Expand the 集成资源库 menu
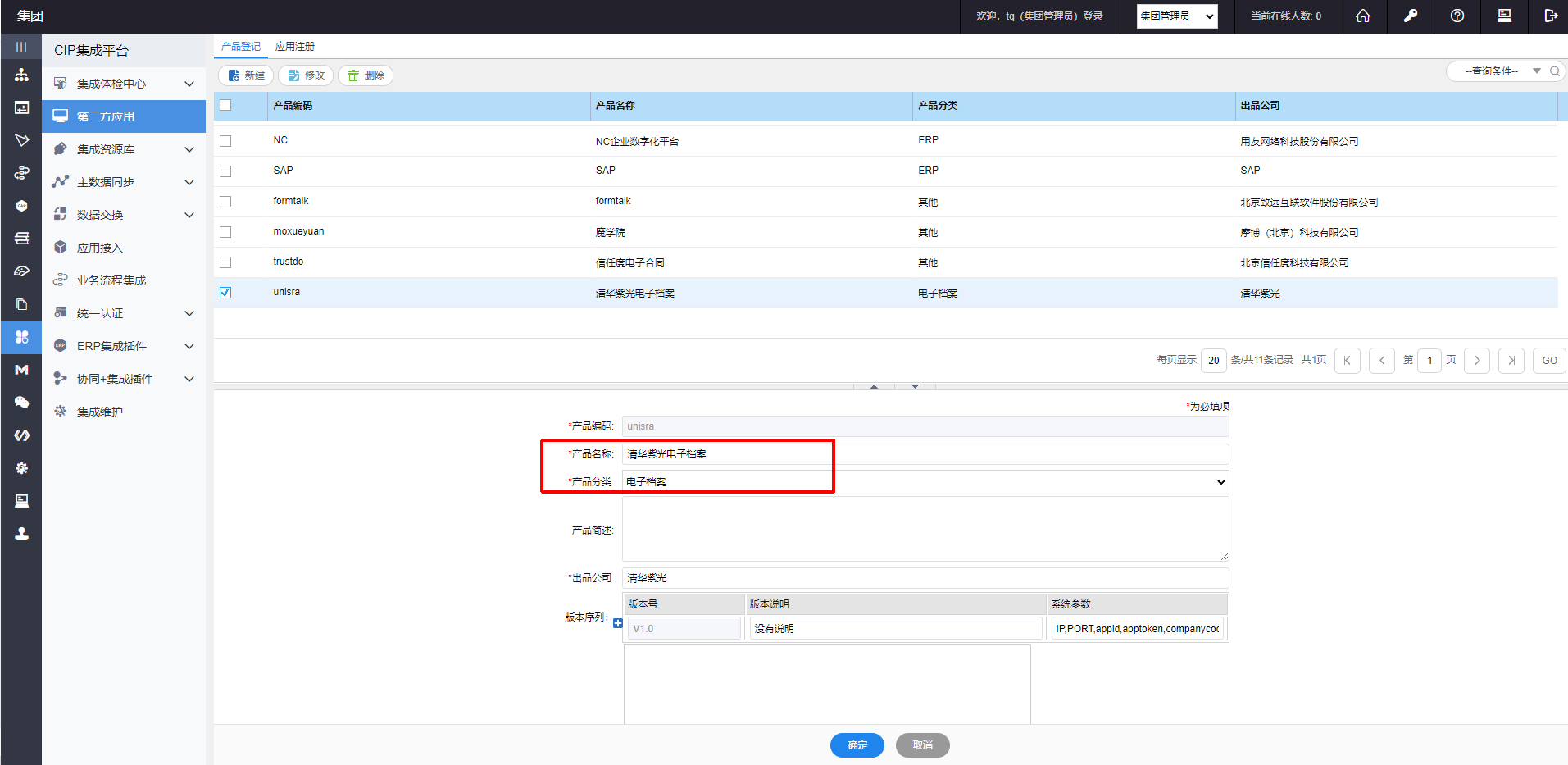1568x765 pixels. (x=123, y=149)
